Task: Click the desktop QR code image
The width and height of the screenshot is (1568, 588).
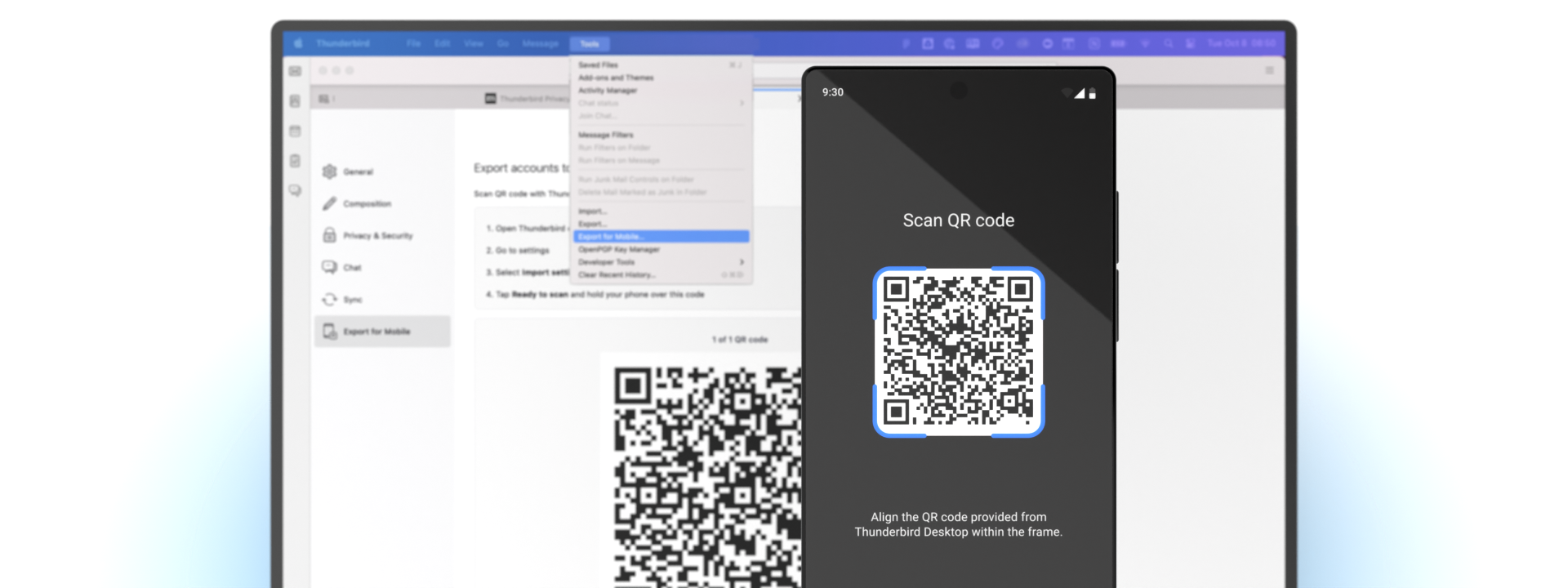Action: pyautogui.click(x=707, y=477)
